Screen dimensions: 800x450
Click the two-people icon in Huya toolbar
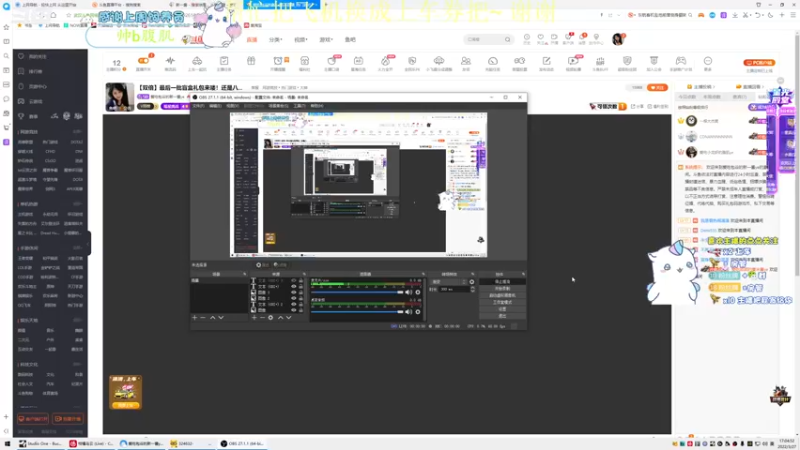coord(466,61)
